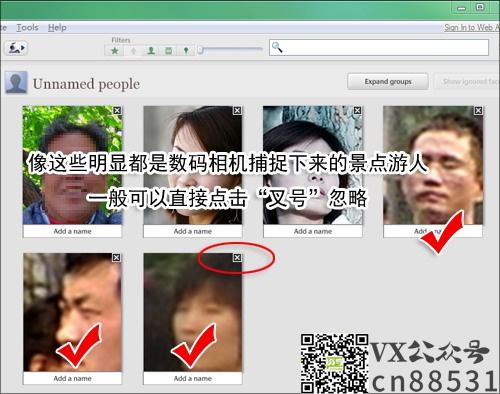Viewport: 500px width, 394px height.
Task: Click the Expand groups button
Action: pyautogui.click(x=388, y=81)
